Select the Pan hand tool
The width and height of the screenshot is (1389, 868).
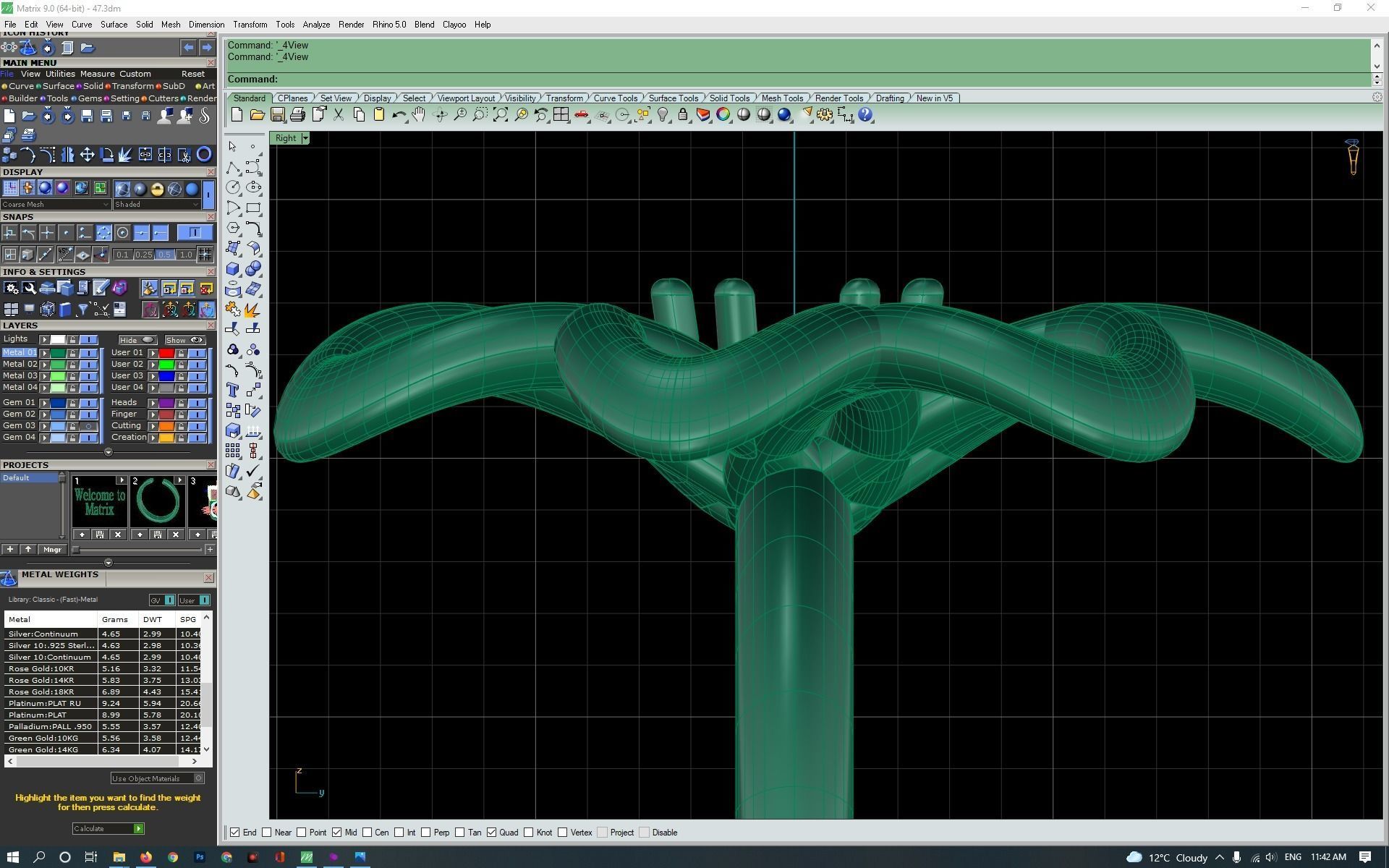419,115
